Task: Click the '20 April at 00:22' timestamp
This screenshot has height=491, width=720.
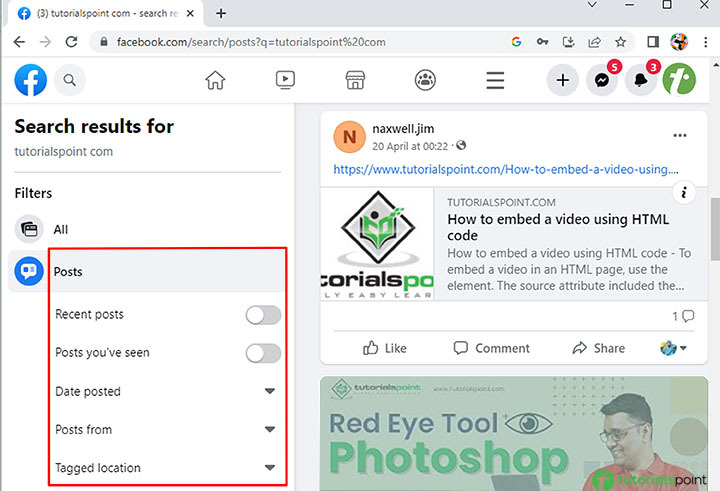Action: click(x=410, y=146)
